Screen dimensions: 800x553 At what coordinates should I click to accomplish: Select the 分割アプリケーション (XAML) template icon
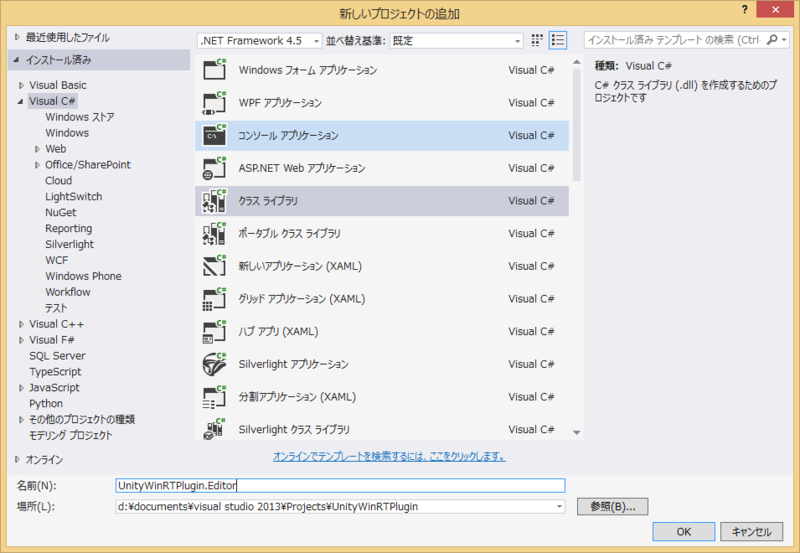click(214, 396)
